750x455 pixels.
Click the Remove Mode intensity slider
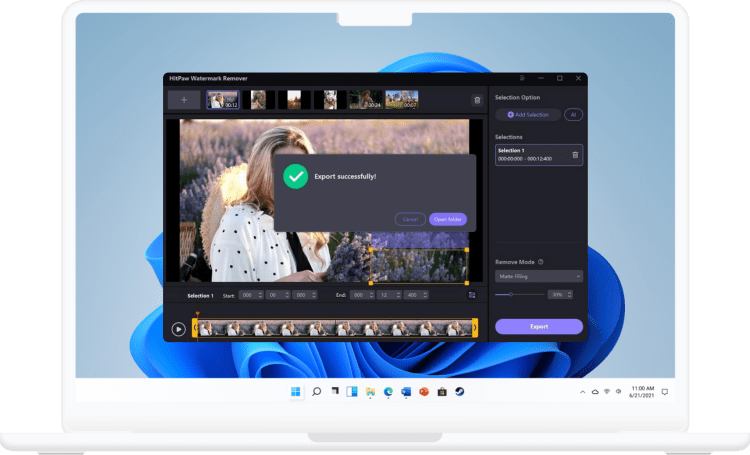[518, 294]
